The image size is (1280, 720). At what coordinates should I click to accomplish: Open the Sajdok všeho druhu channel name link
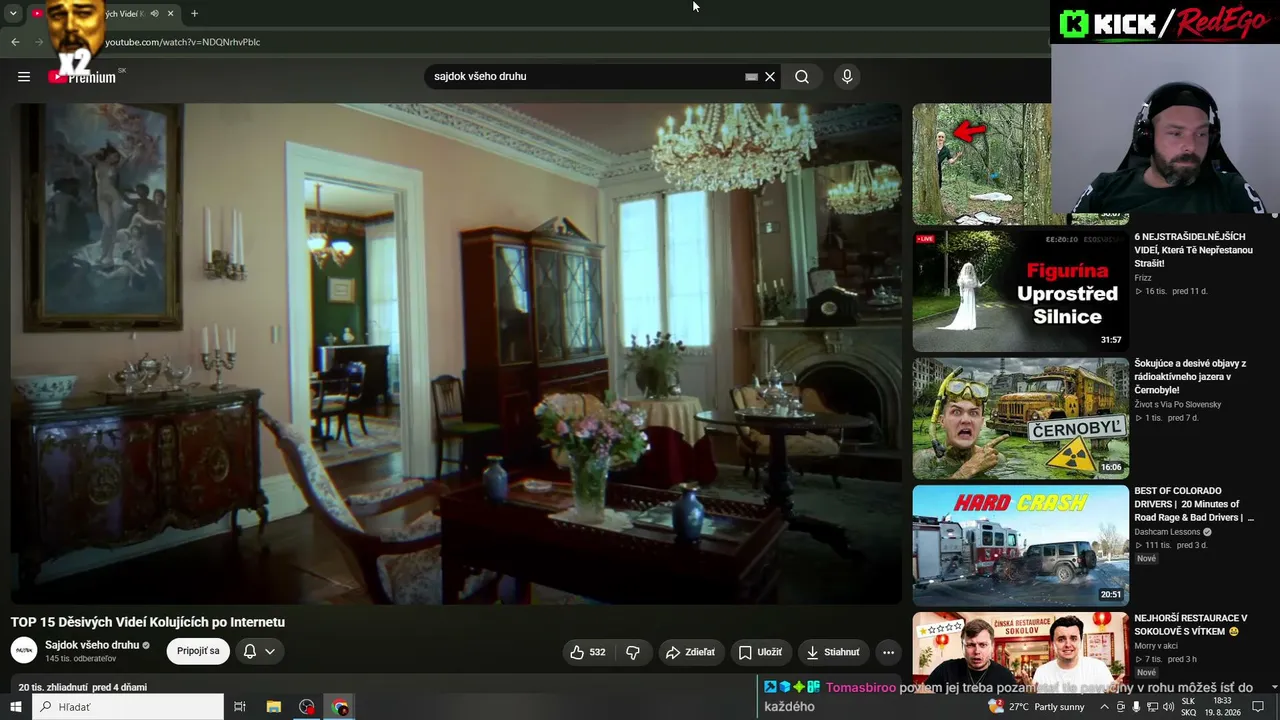click(x=92, y=645)
